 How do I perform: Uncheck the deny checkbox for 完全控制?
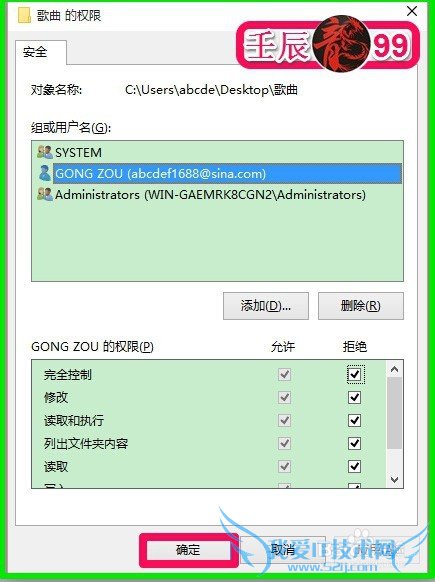pyautogui.click(x=355, y=374)
